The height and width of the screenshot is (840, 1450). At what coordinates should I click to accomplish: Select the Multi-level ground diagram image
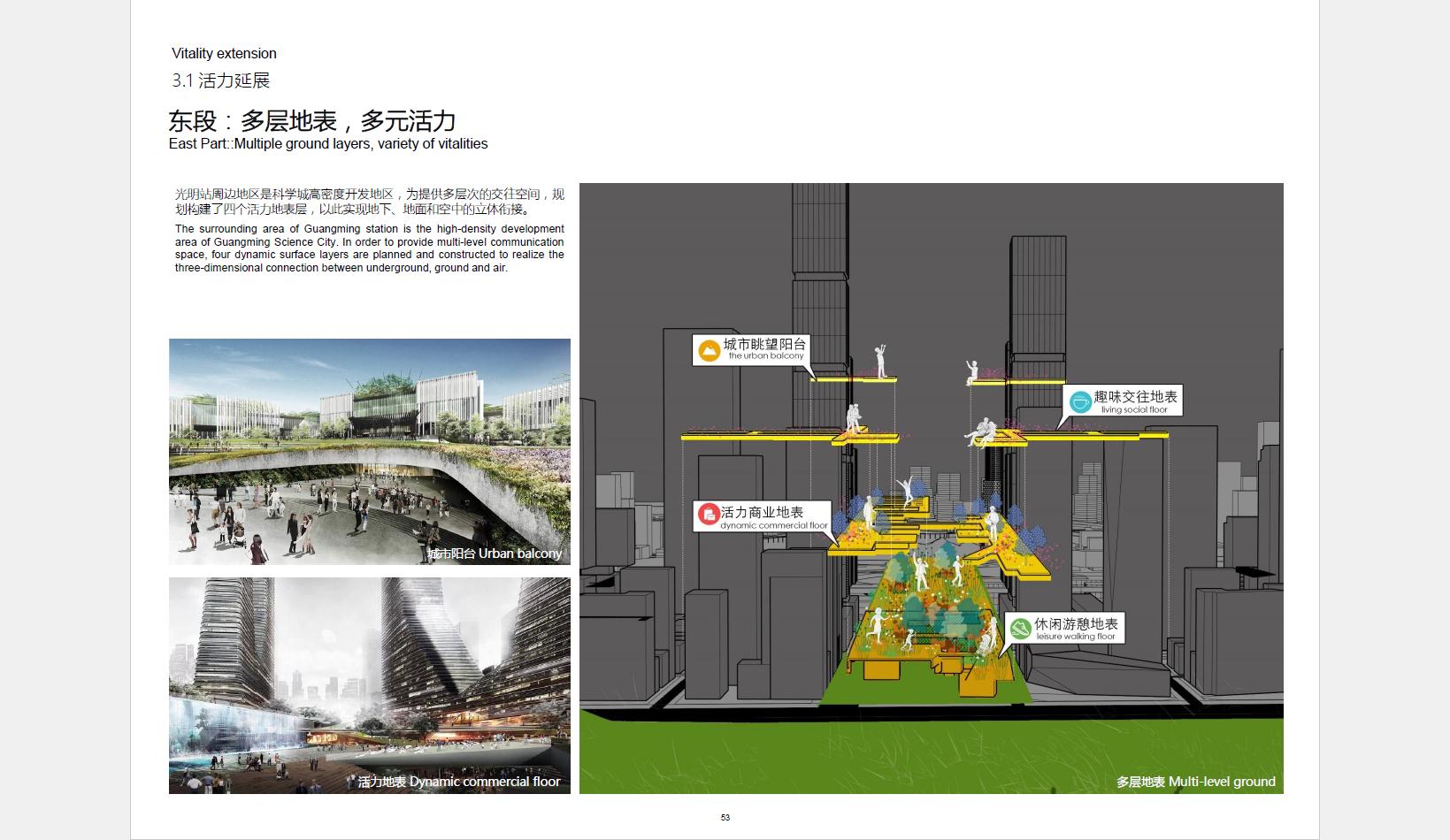932,488
